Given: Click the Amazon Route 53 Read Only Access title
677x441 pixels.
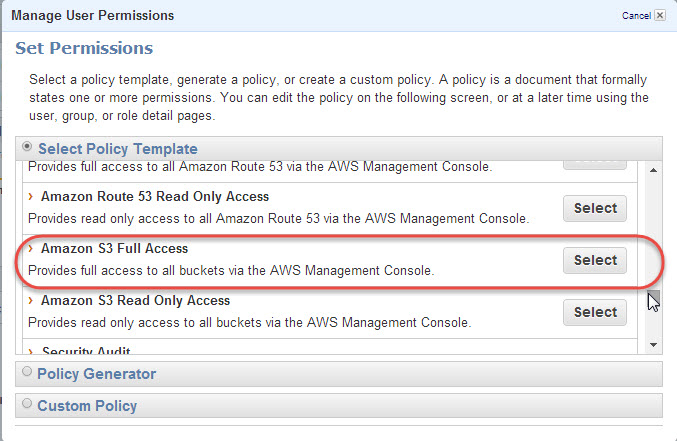Looking at the screenshot, I should click(154, 197).
